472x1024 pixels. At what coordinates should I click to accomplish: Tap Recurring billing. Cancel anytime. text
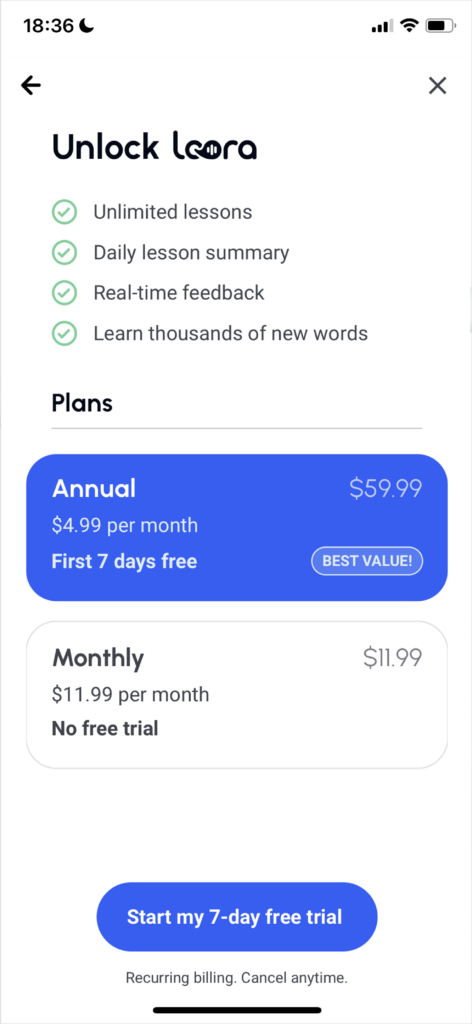point(236,978)
